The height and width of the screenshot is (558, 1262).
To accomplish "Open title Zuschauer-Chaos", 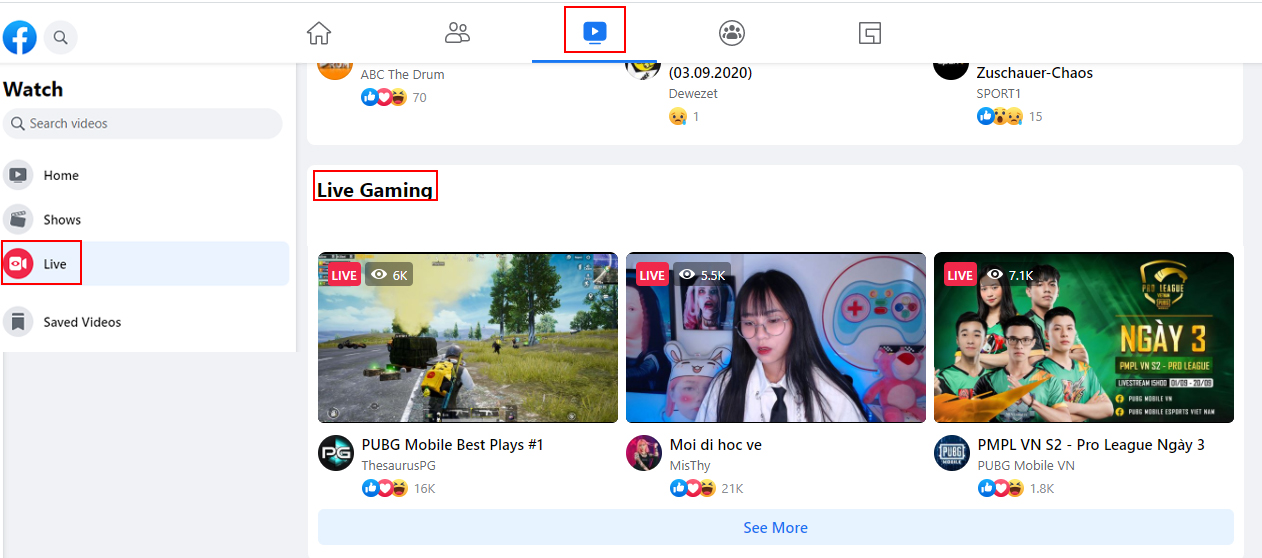I will pyautogui.click(x=1035, y=72).
